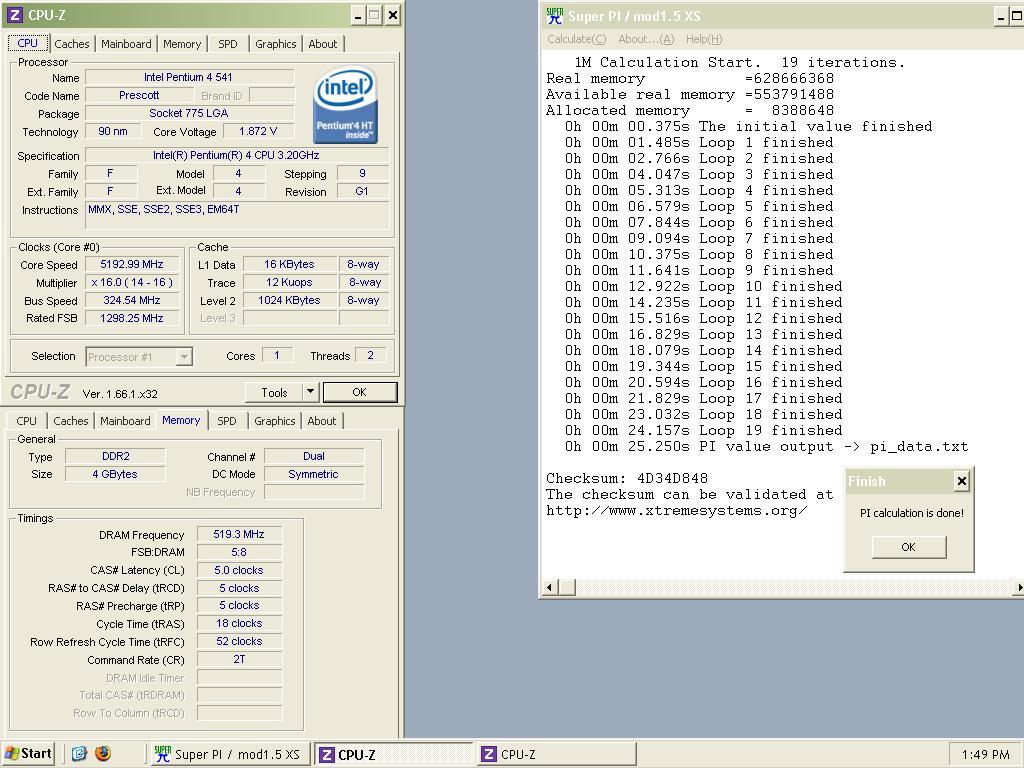Open About tab in lower CPU-Z window
The image size is (1024, 768).
pyautogui.click(x=322, y=421)
